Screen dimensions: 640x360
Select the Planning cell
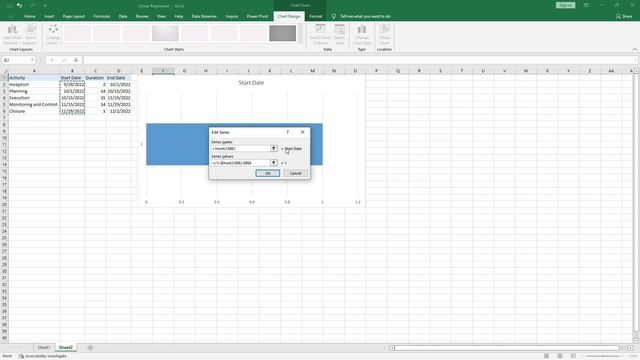point(34,91)
